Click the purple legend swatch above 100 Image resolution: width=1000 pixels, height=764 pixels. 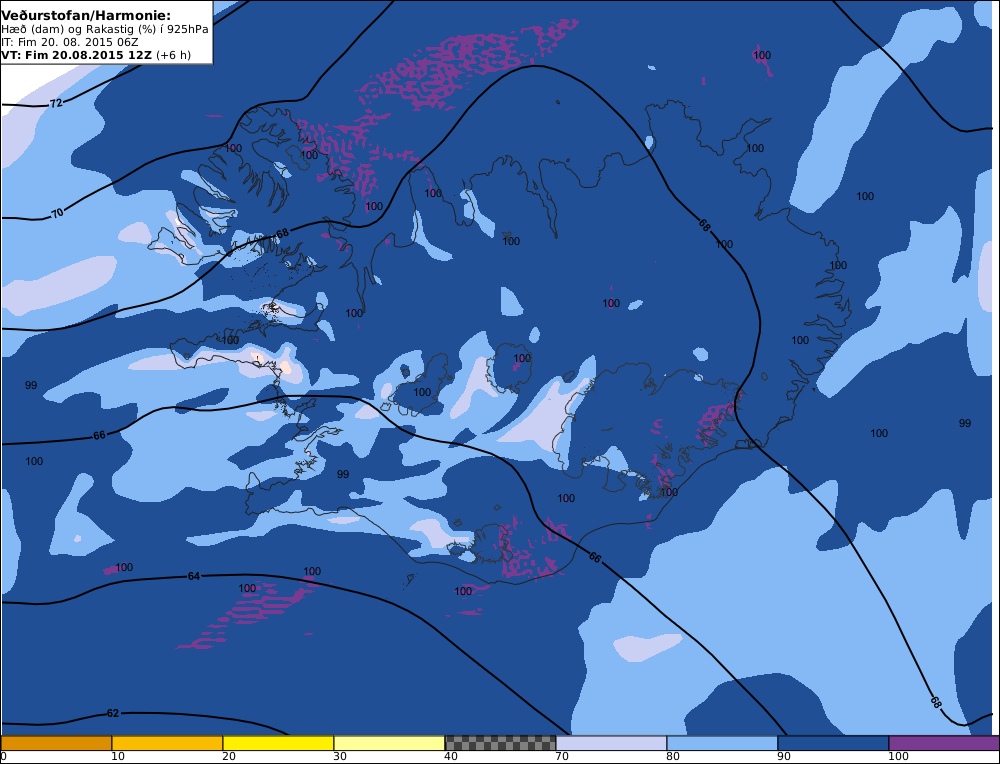944,743
